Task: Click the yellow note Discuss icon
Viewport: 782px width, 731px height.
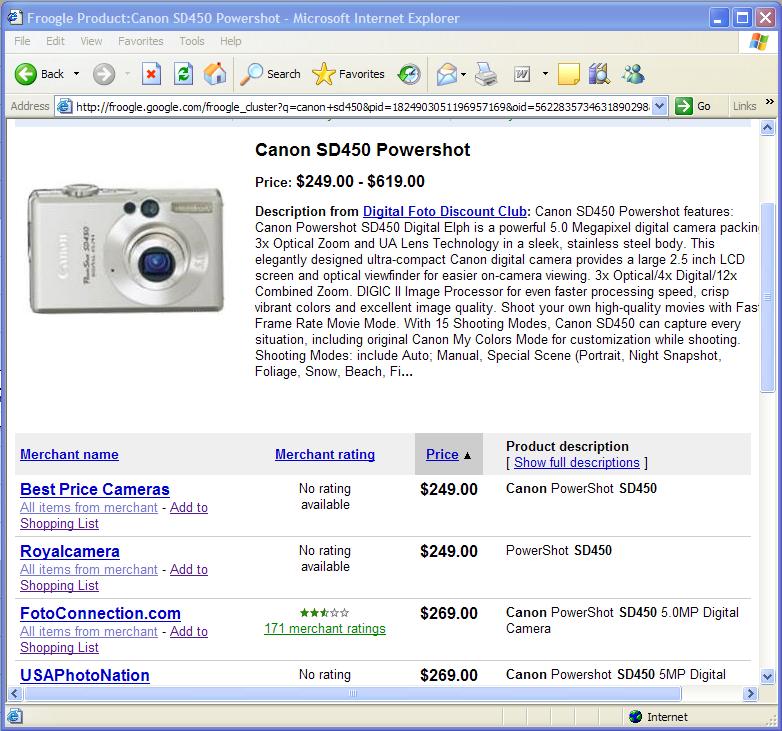Action: click(x=569, y=74)
